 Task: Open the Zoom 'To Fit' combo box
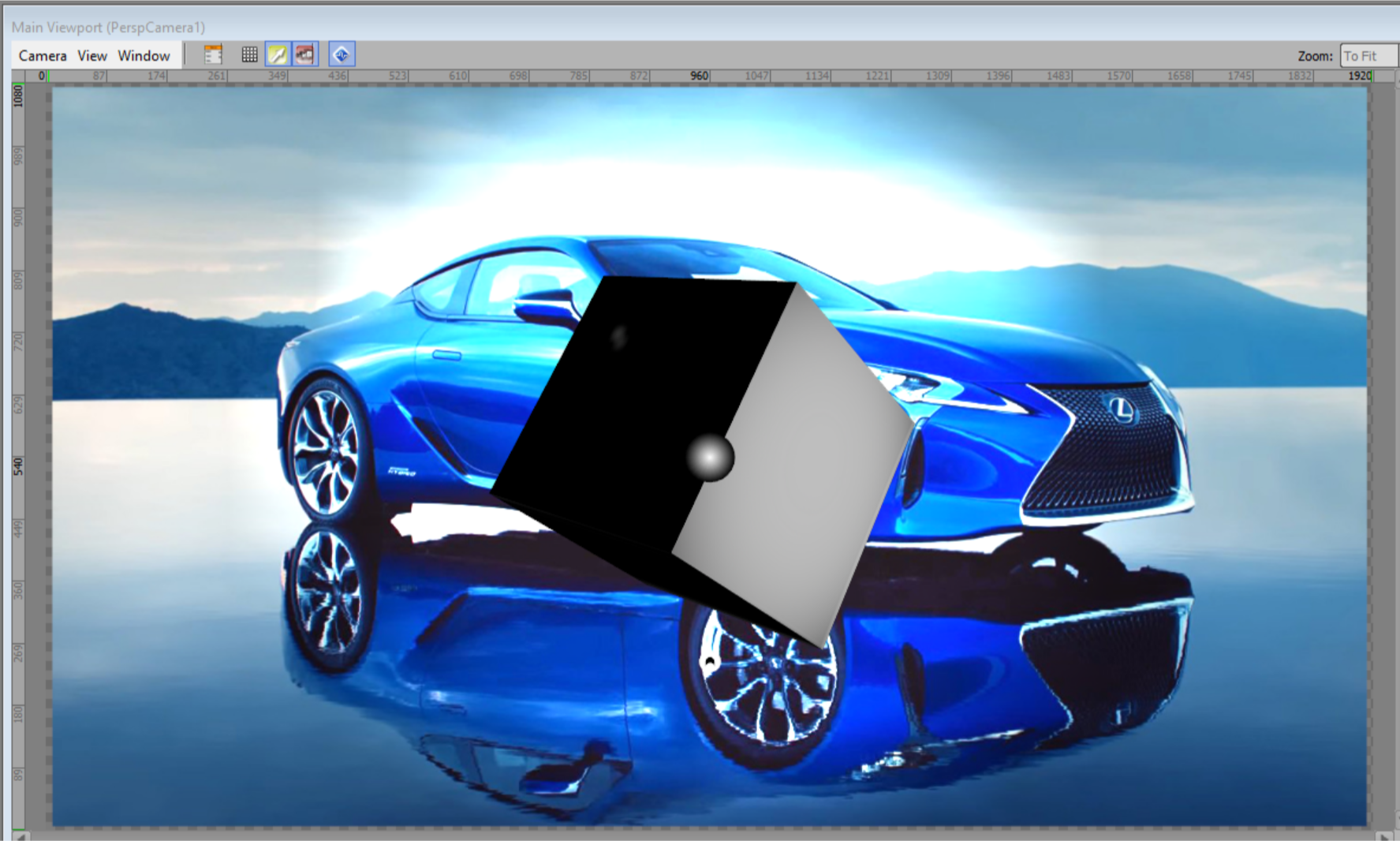tap(1368, 56)
